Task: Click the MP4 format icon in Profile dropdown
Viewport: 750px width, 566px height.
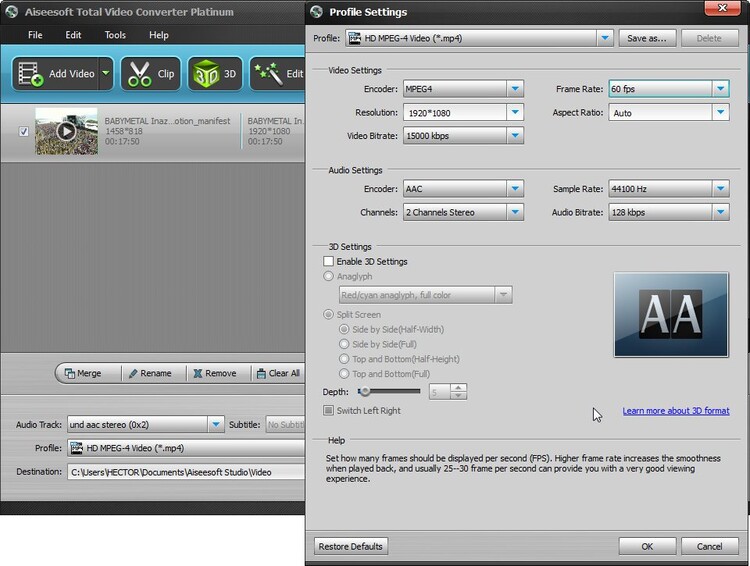Action: [354, 38]
